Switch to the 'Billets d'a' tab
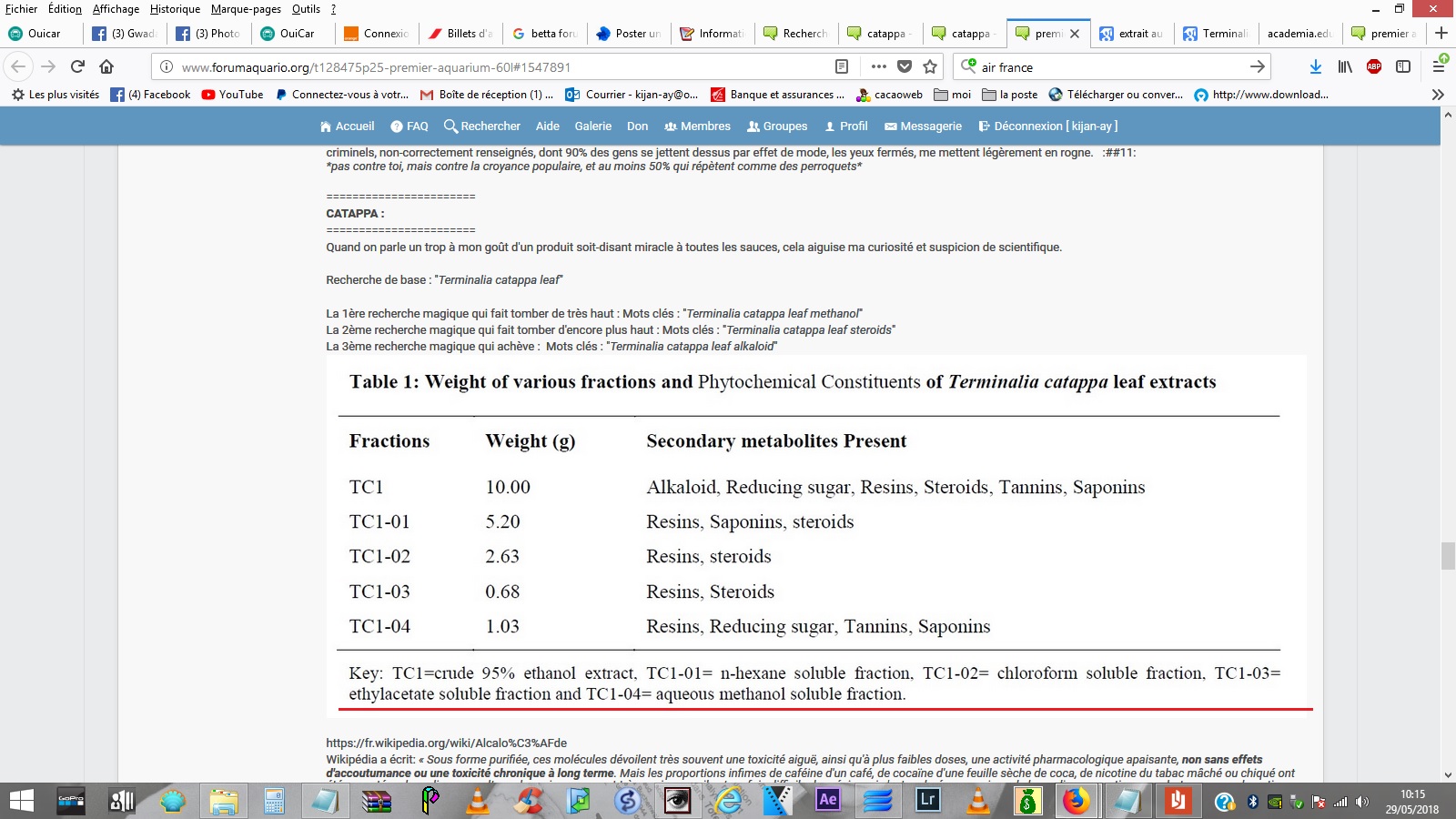This screenshot has height=819, width=1456. click(461, 34)
